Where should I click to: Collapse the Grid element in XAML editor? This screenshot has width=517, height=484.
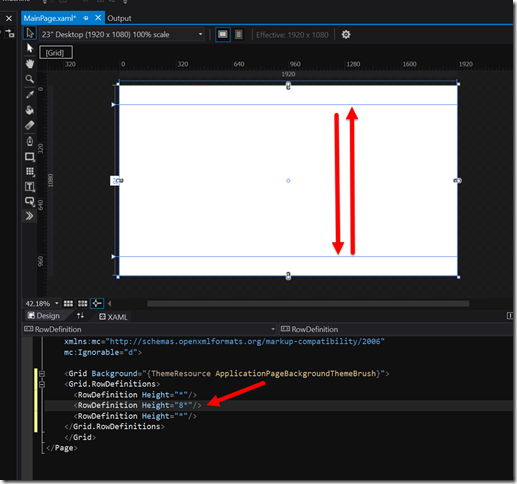coord(42,374)
